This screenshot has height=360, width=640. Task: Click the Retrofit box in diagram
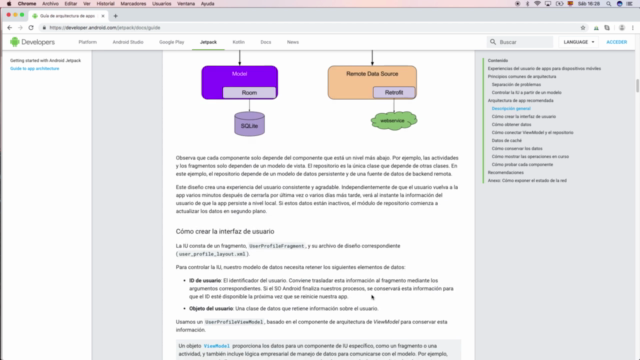[394, 92]
